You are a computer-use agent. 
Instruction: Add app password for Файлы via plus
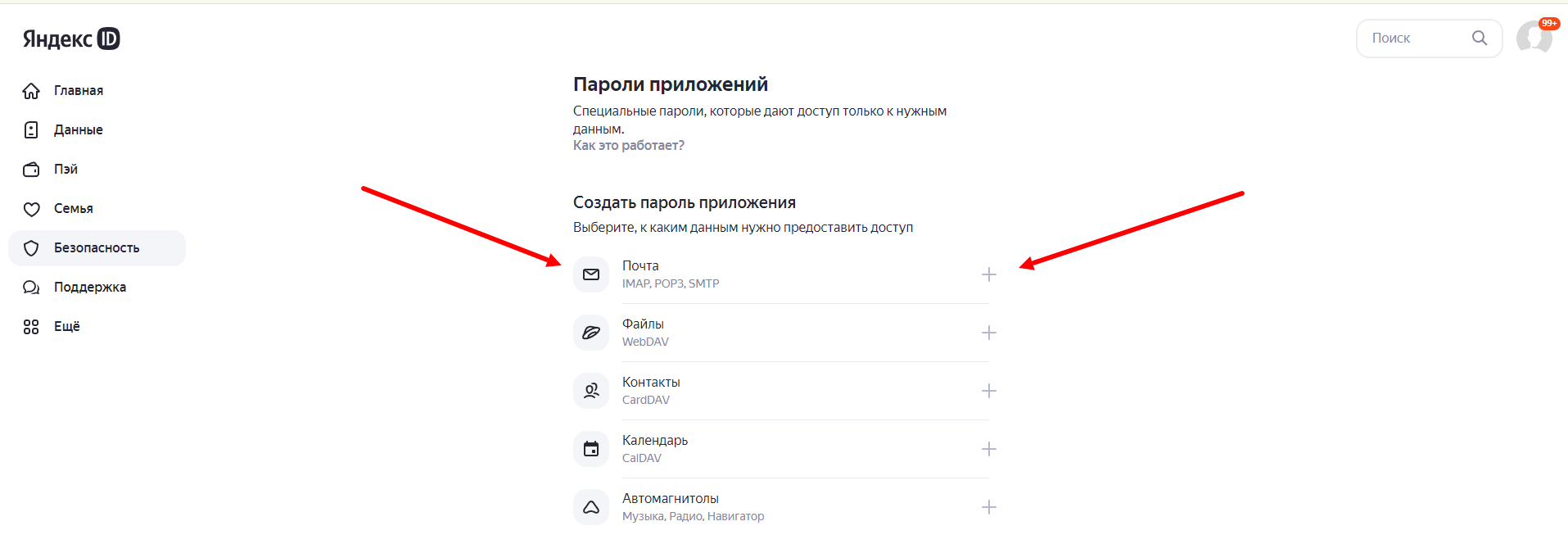[989, 333]
